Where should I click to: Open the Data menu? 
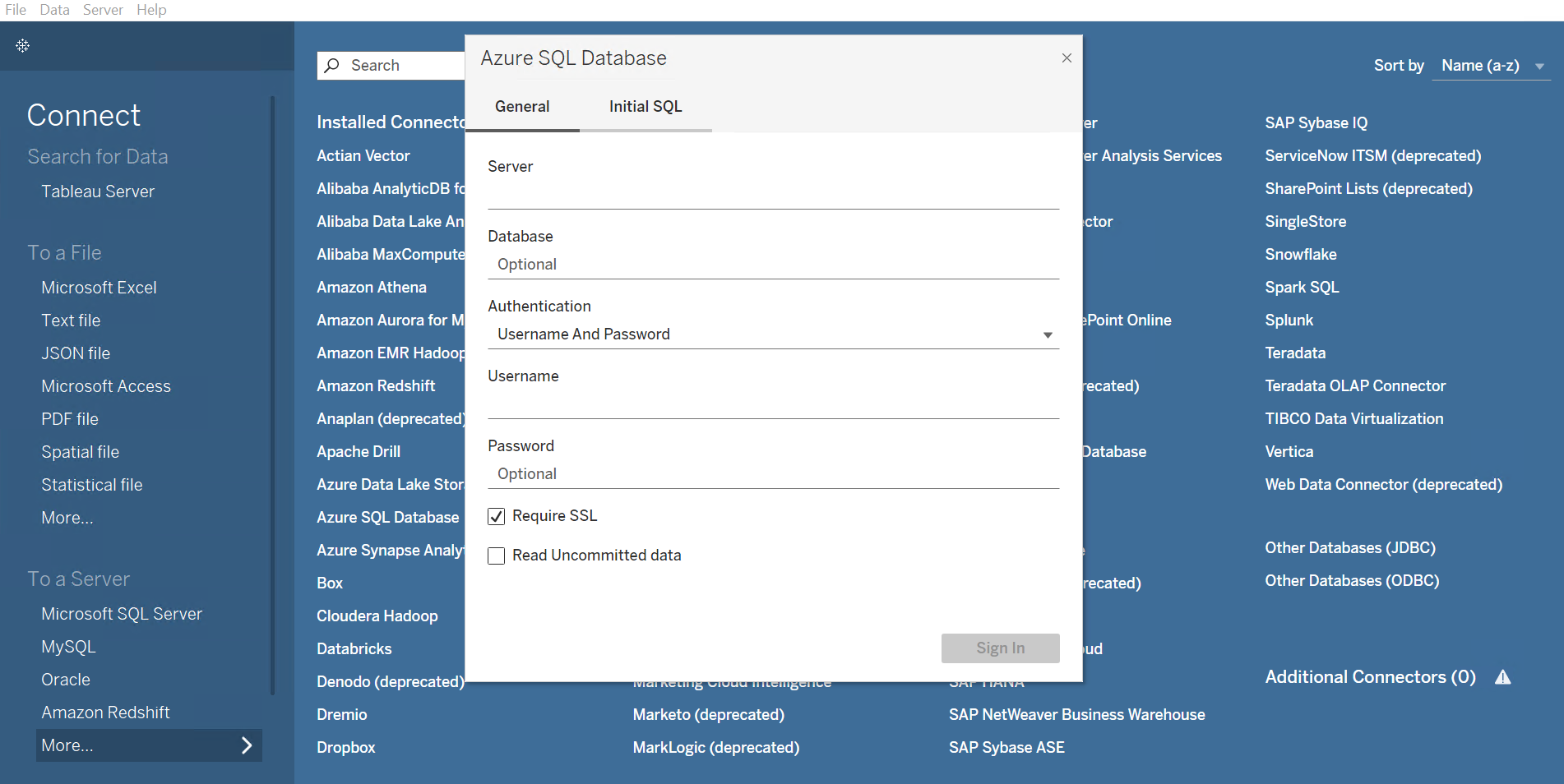click(x=54, y=10)
